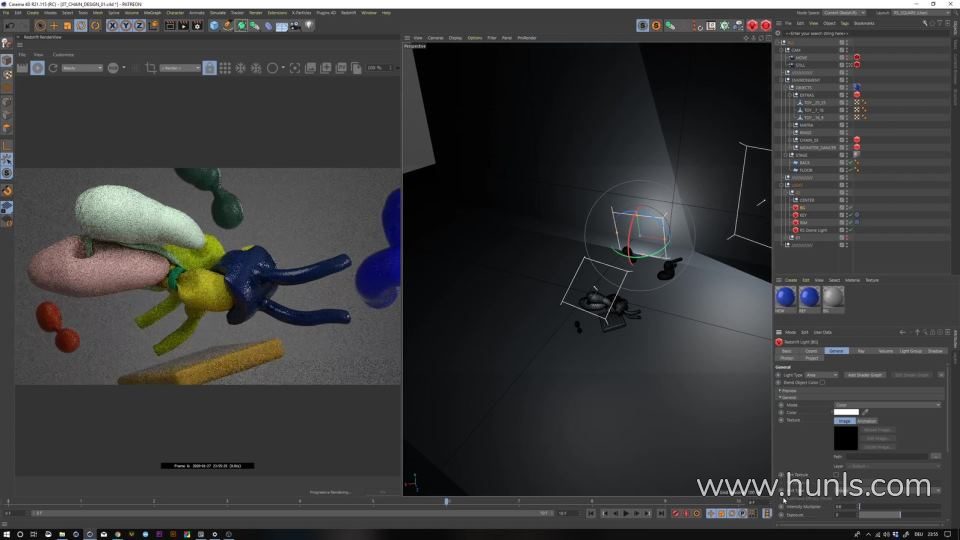
Task: Select the Scale tool in top toolbar
Action: (67, 26)
